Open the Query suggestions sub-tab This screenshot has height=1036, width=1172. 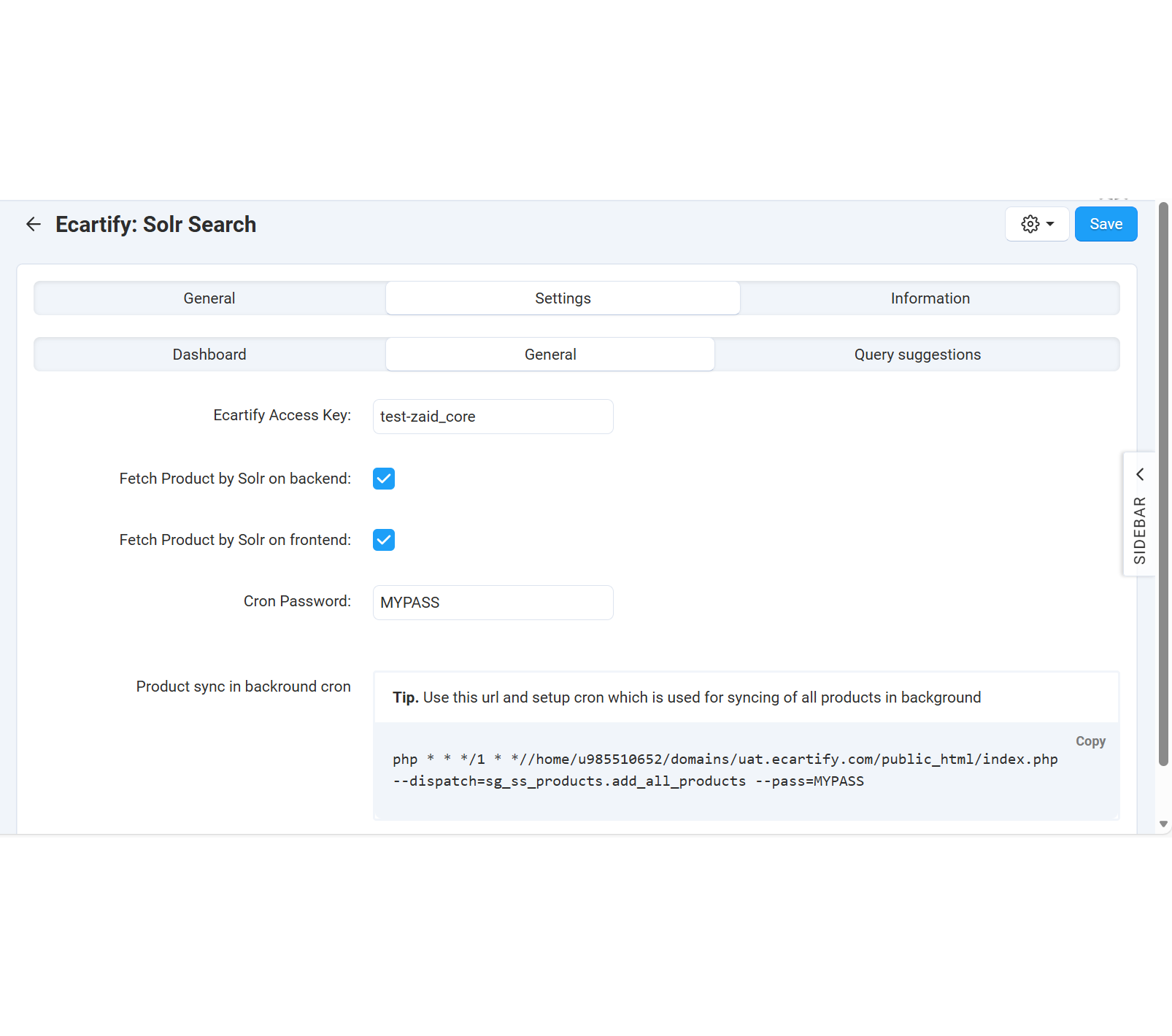[917, 355]
